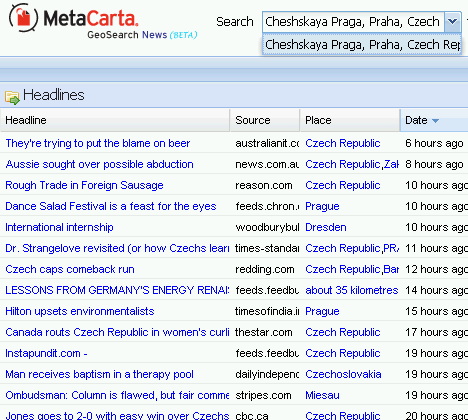
Task: Select 'stripes.com' source cell
Action: 263,395
